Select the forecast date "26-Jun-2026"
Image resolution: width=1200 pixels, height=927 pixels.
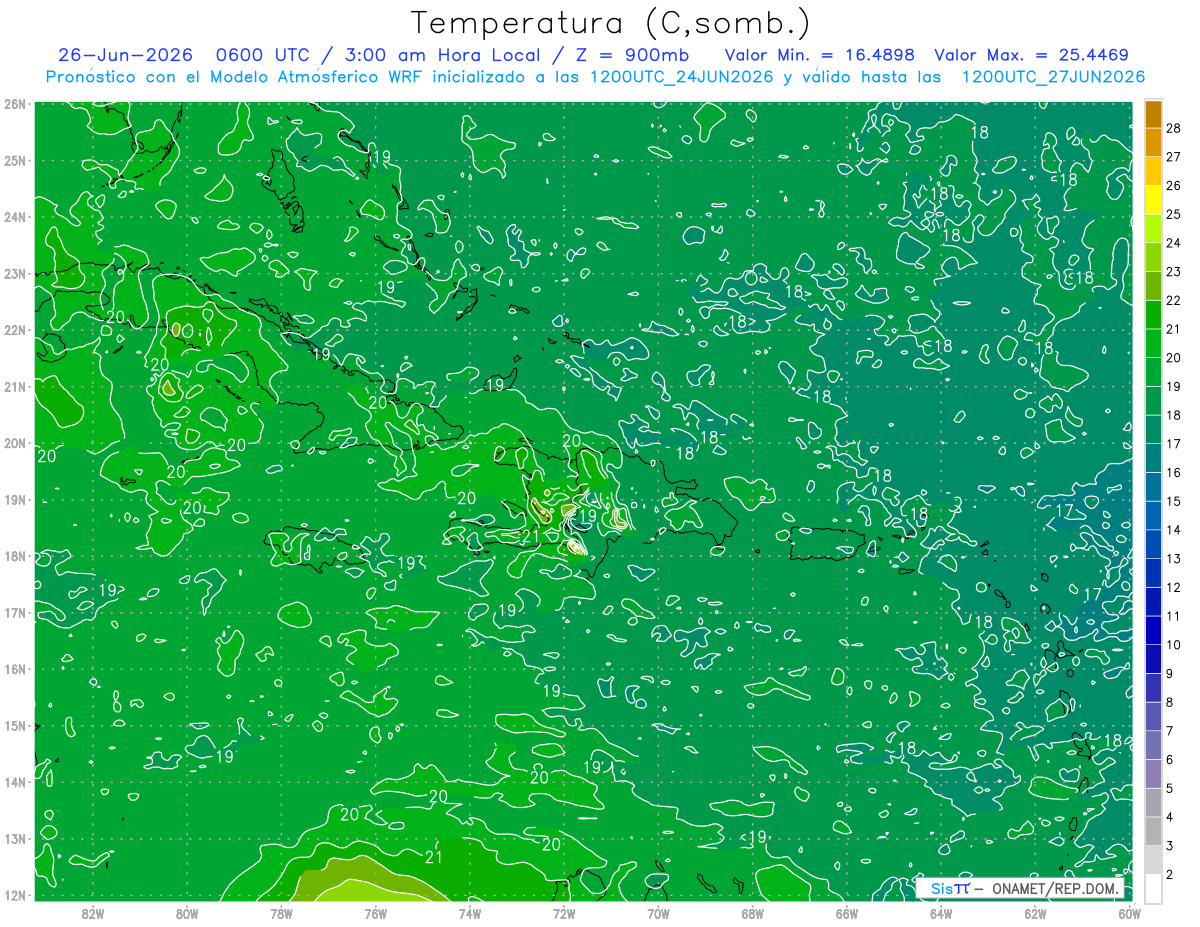pyautogui.click(x=123, y=55)
